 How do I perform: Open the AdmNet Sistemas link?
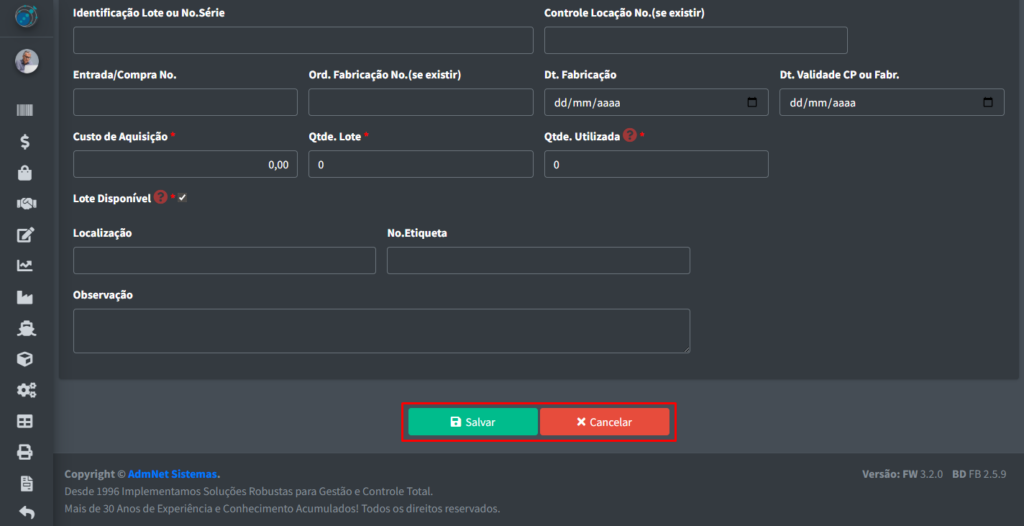point(172,474)
